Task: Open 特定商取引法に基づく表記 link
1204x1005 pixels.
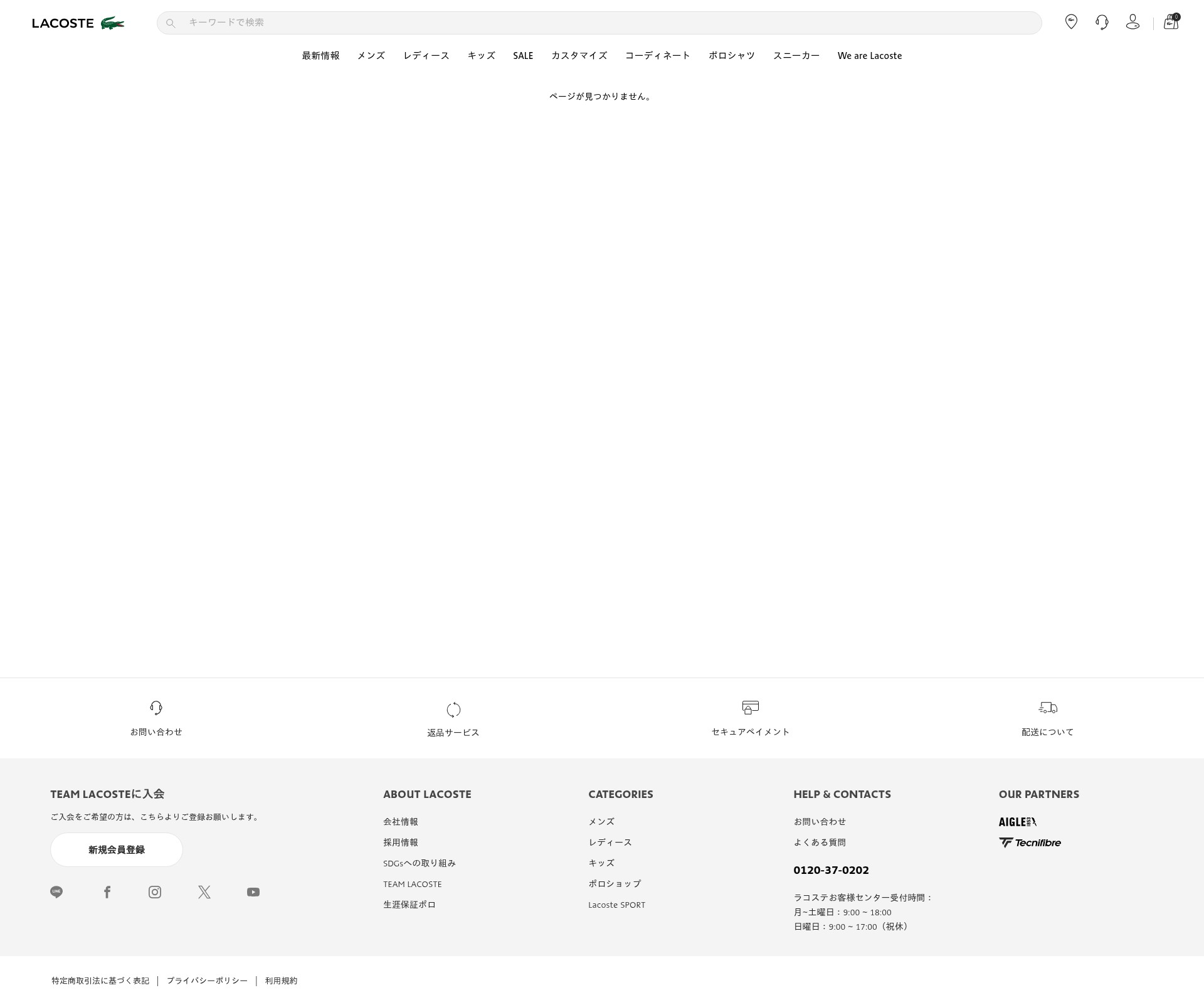Action: point(100,981)
